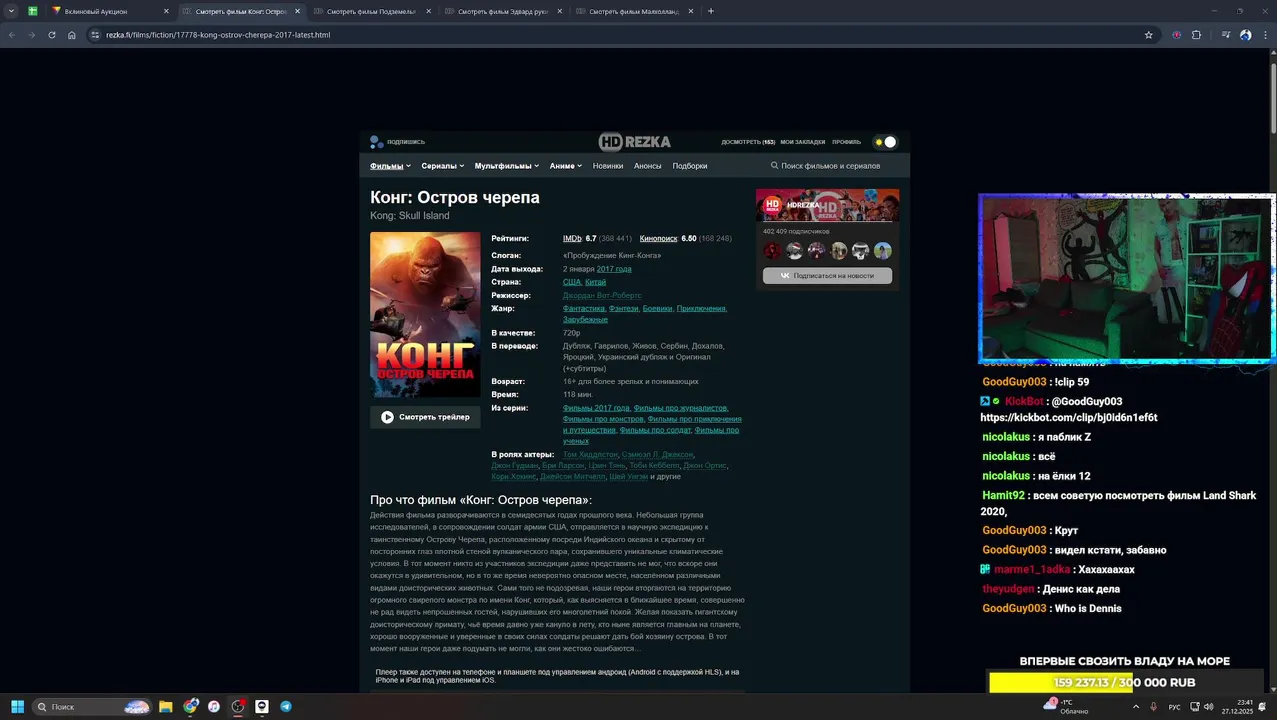1277x720 pixels.
Task: Click the taskbar Поиск search box
Action: coord(91,707)
